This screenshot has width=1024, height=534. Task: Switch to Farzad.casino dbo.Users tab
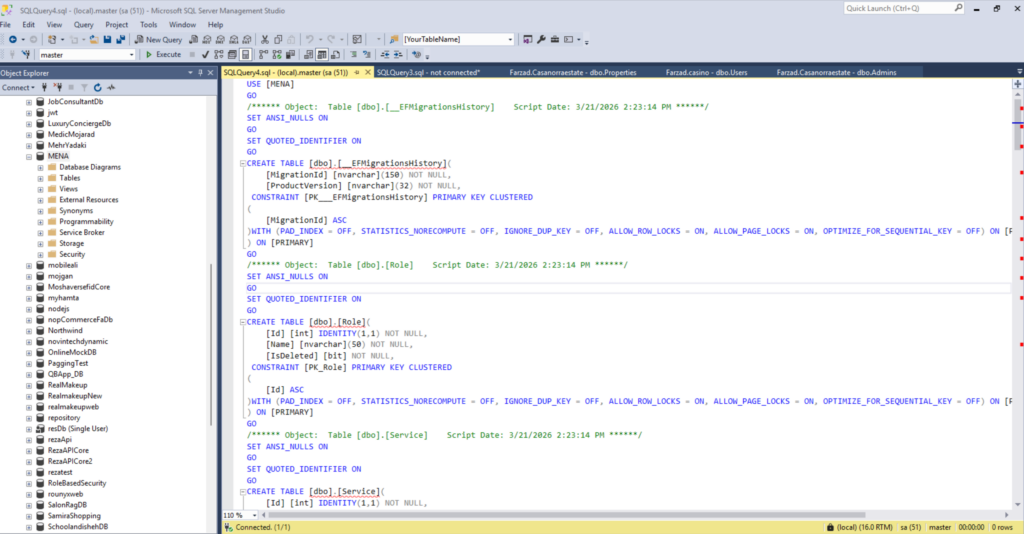(x=706, y=72)
